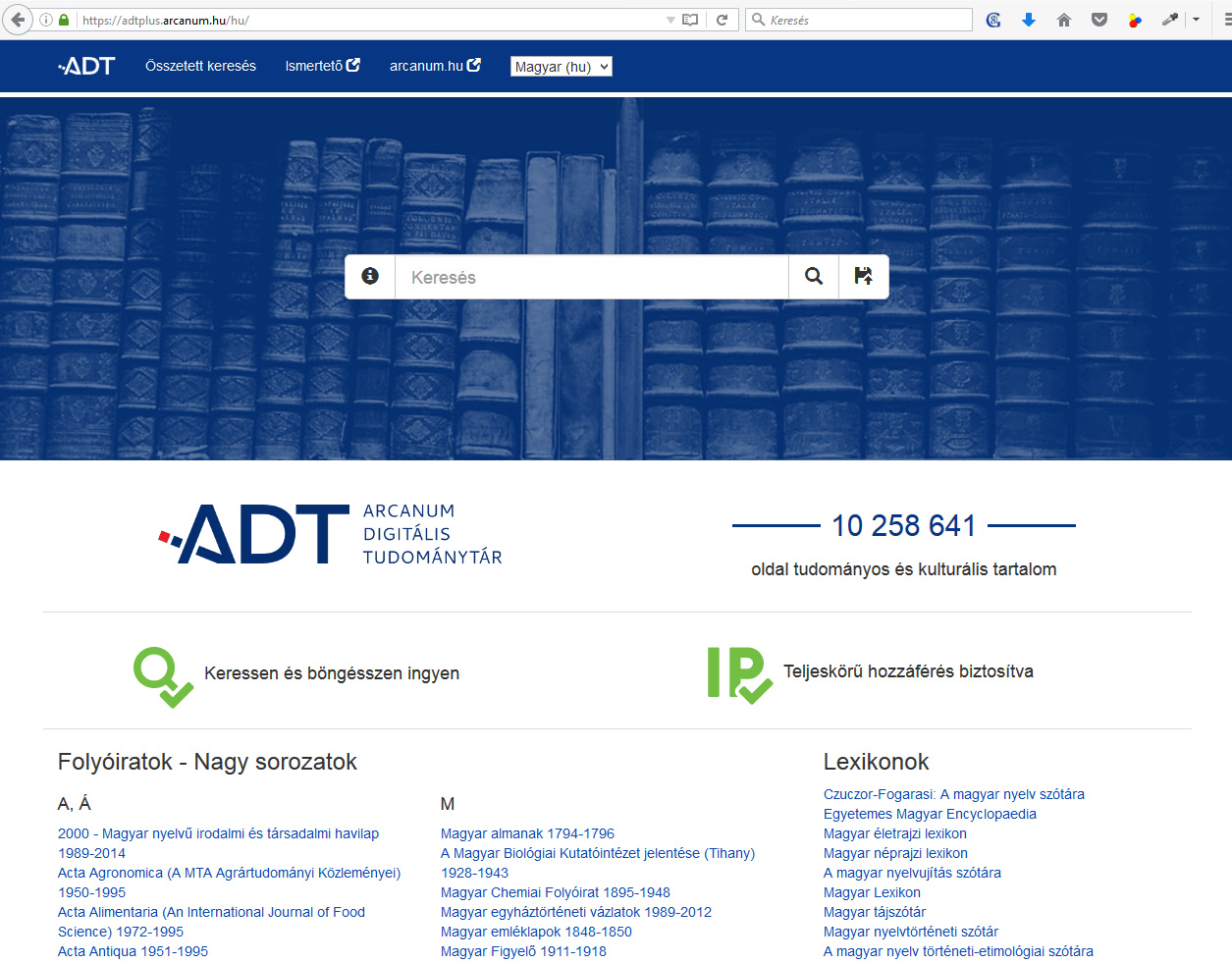Screen dimensions: 1232x963
Task: Open the Magyar (hu) language dropdown
Action: (561, 67)
